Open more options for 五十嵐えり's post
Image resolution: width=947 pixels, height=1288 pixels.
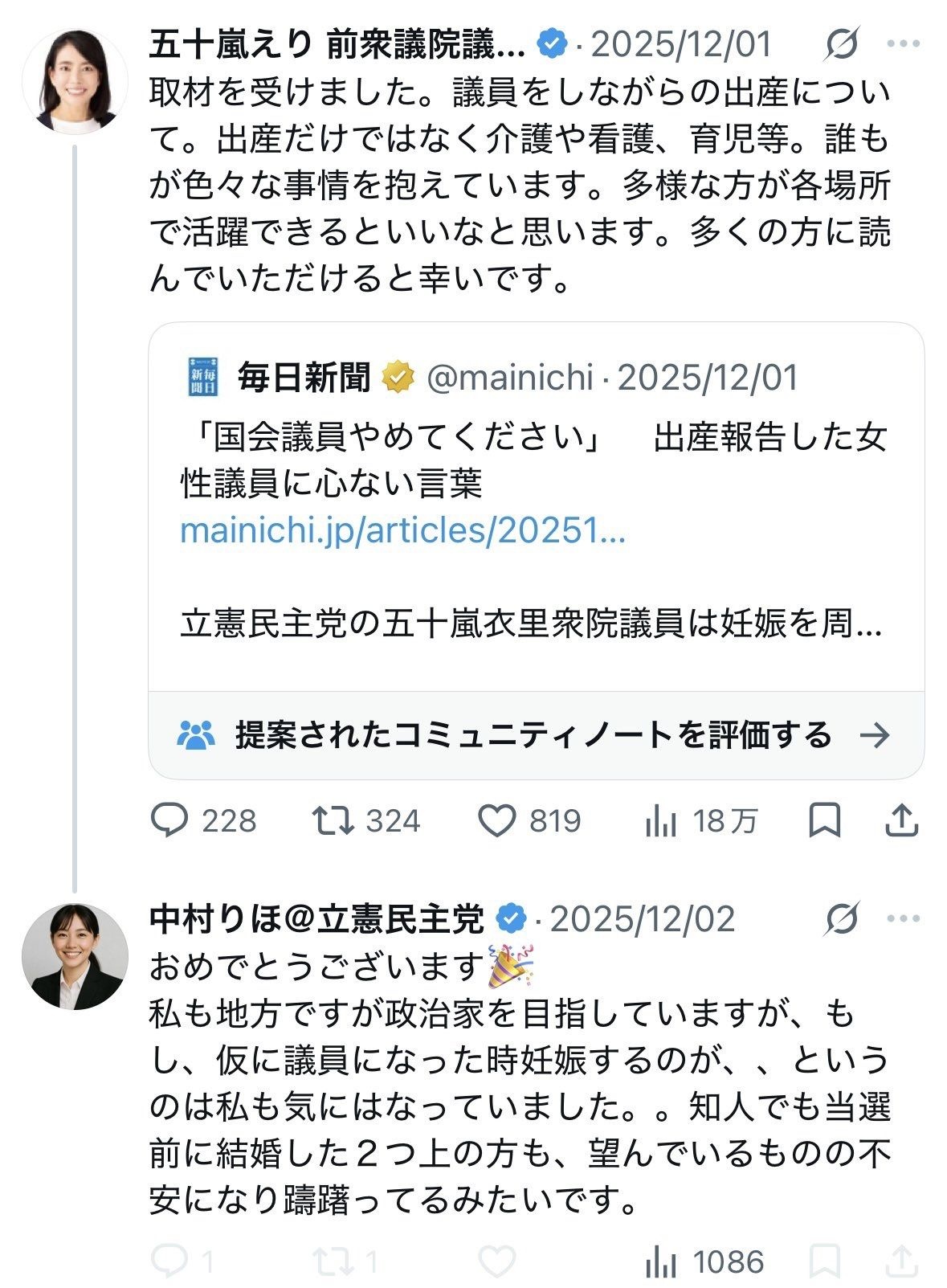tap(904, 44)
